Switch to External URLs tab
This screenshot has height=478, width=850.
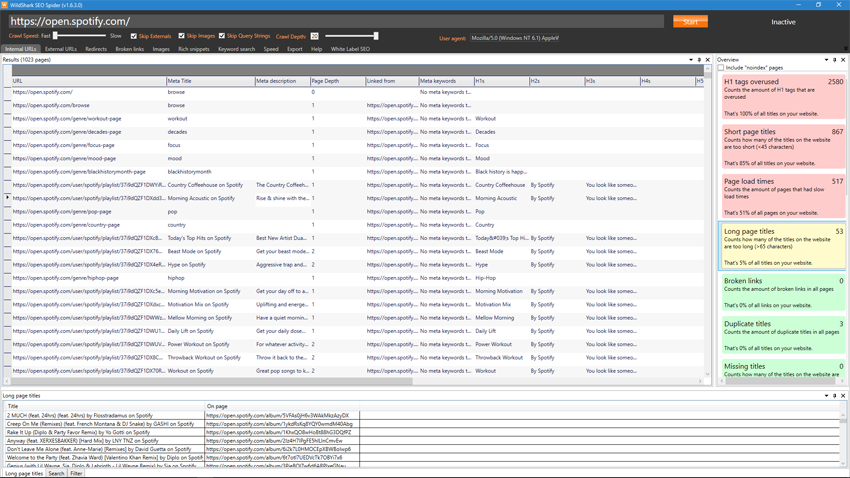61,49
